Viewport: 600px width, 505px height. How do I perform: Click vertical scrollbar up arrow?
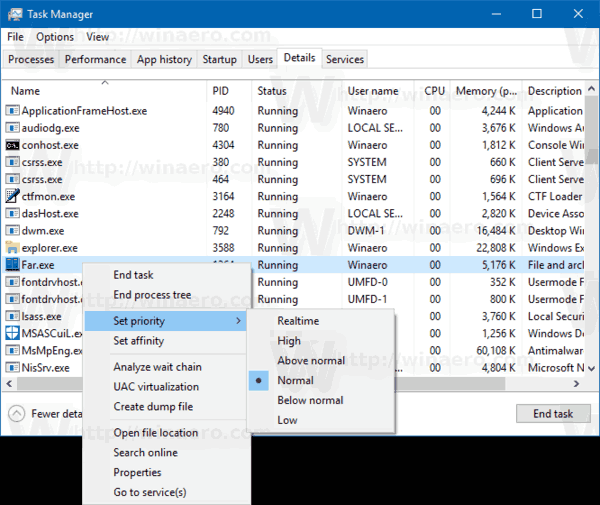click(591, 89)
